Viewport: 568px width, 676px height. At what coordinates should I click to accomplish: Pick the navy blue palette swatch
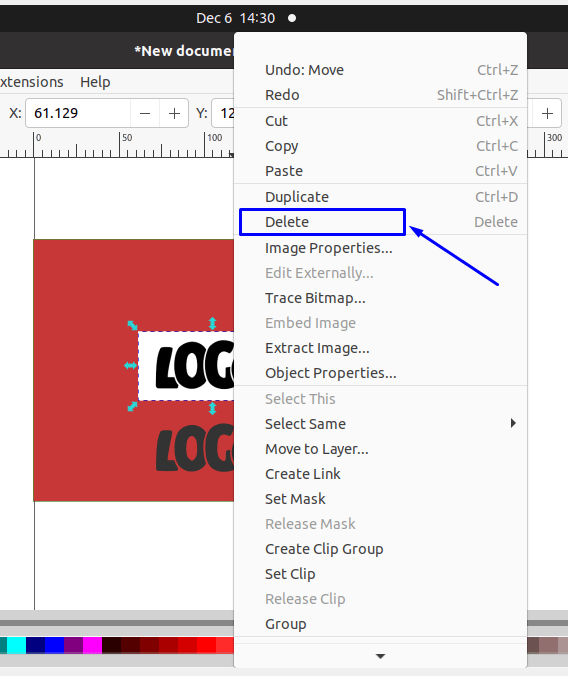point(35,645)
